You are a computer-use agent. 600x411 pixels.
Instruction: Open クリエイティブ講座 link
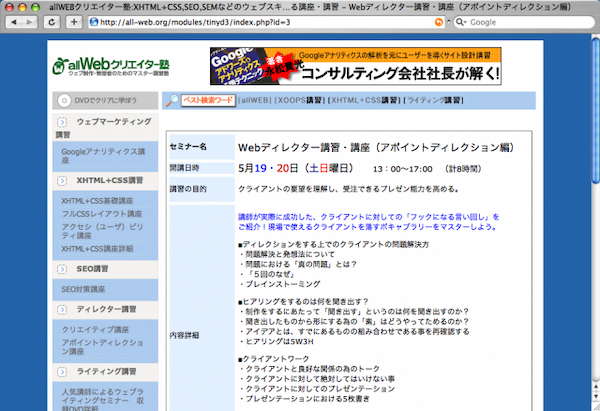[95, 330]
